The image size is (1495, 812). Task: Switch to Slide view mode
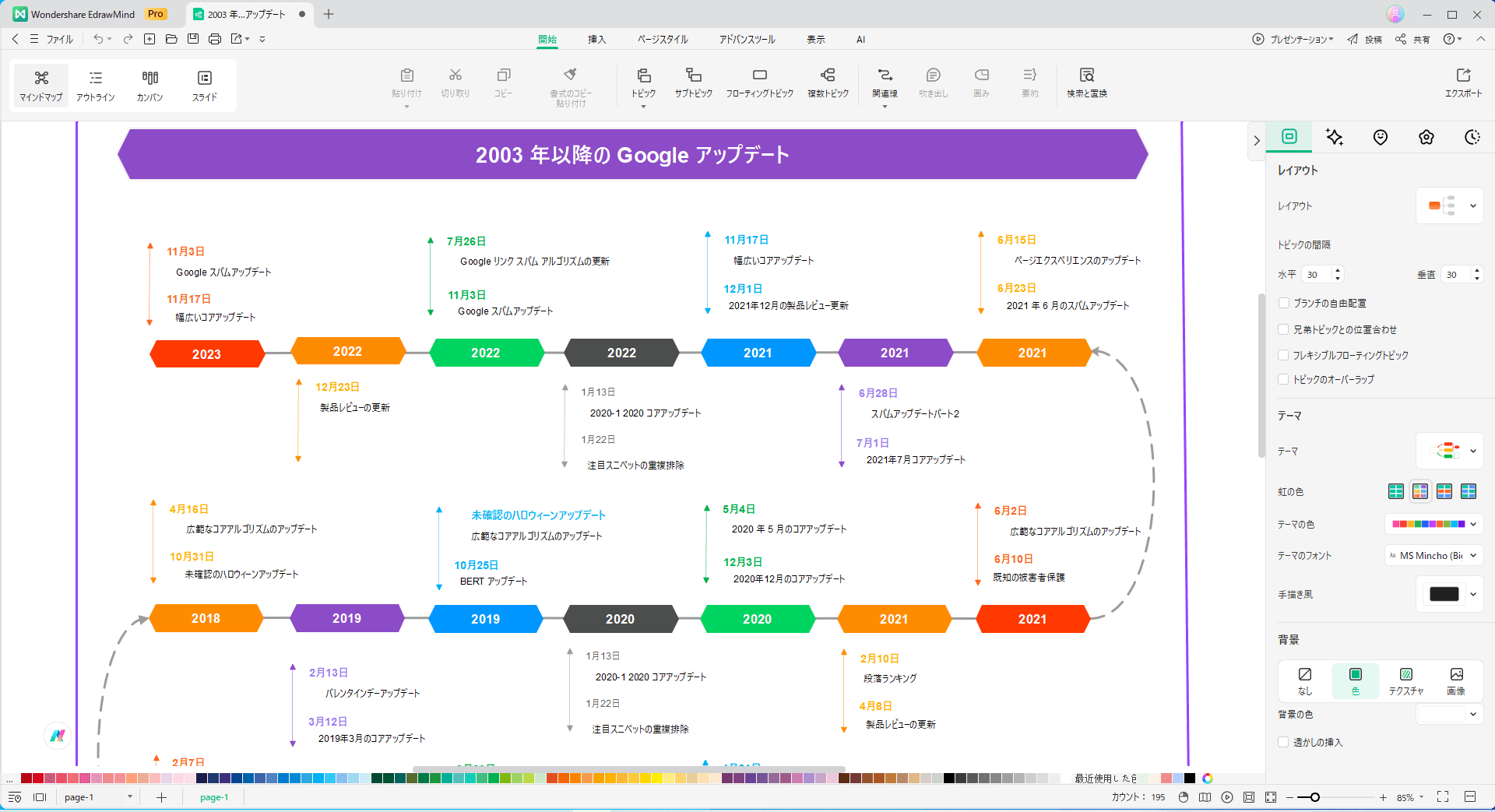(x=205, y=86)
